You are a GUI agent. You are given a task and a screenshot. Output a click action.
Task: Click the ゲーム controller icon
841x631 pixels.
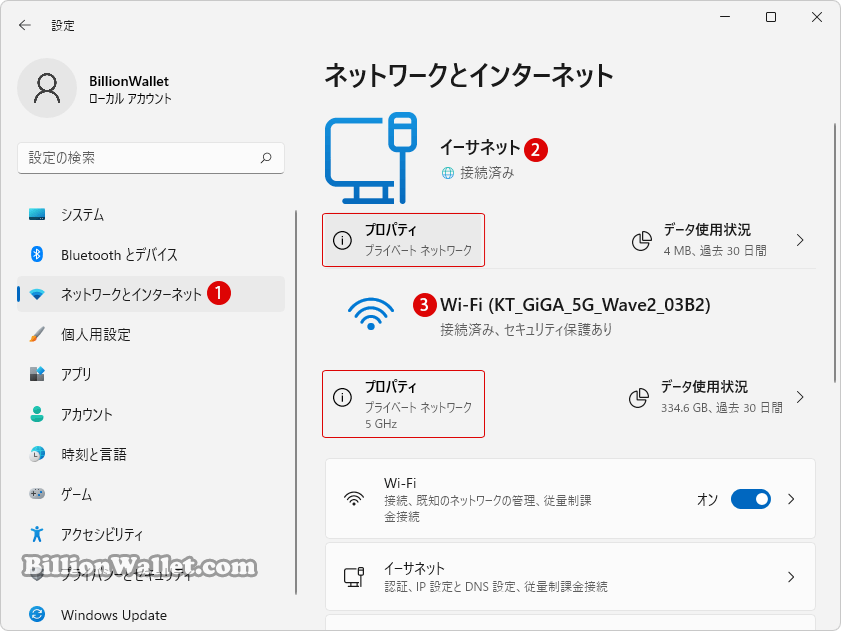37,494
